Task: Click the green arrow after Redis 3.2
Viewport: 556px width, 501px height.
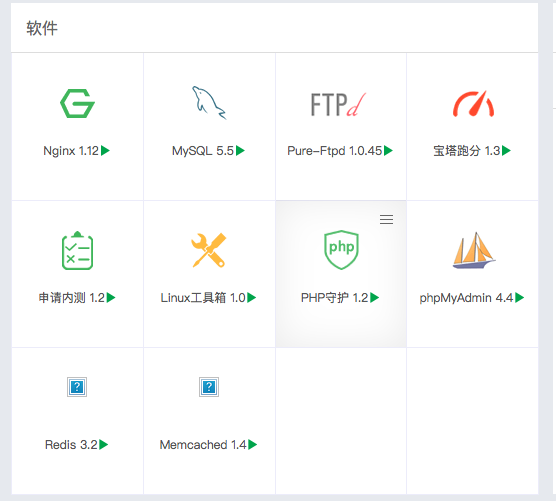Action: coord(104,444)
